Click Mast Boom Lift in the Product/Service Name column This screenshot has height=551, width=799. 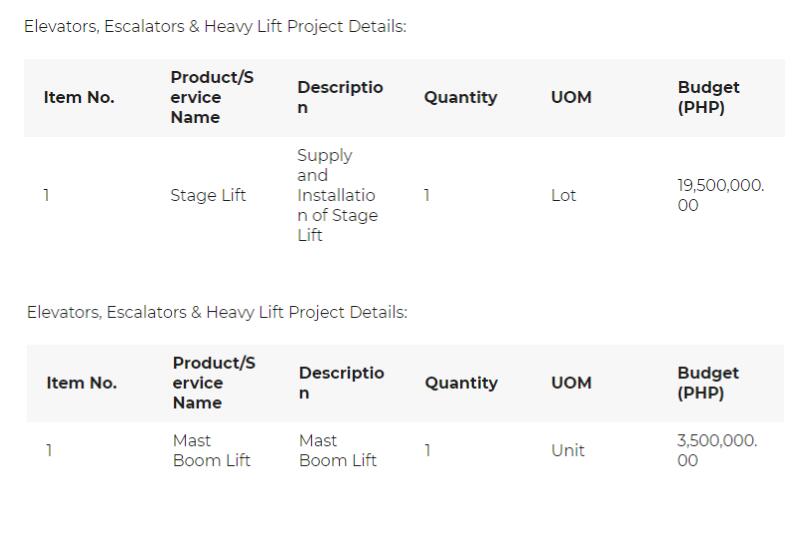click(211, 451)
